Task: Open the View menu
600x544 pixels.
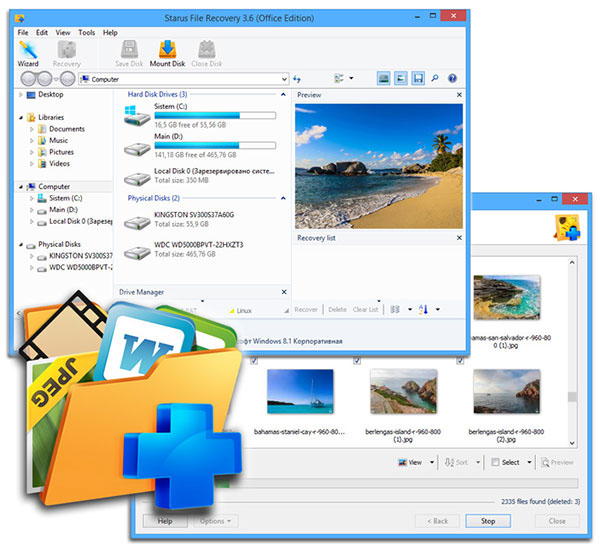Action: 63,33
